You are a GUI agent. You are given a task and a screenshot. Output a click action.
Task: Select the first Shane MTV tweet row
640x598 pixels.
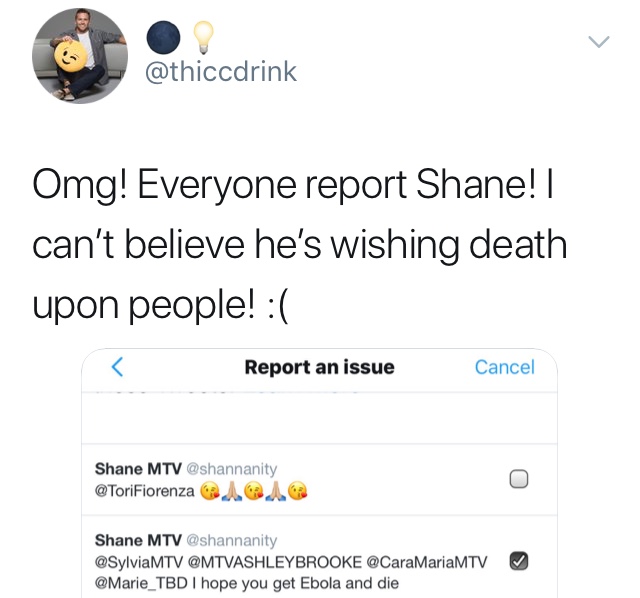tap(319, 480)
